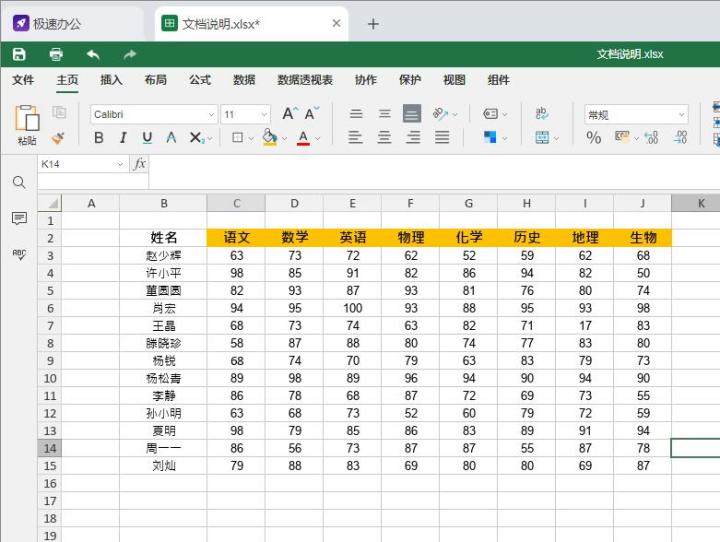Toggle align middle vertical alignment
Image resolution: width=720 pixels, height=542 pixels.
pos(384,113)
